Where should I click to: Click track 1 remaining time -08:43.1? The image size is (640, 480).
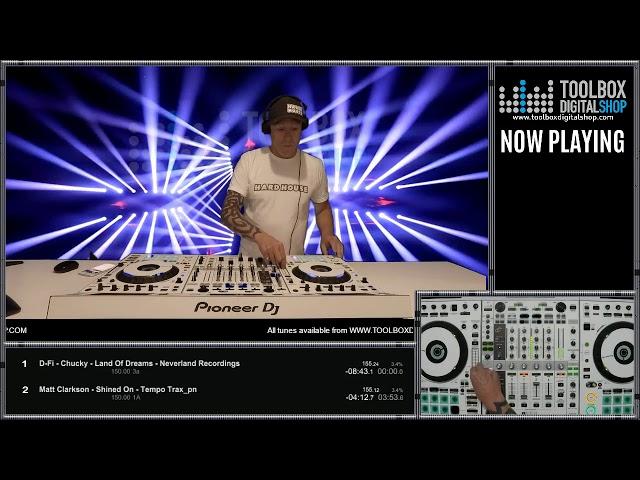point(357,371)
